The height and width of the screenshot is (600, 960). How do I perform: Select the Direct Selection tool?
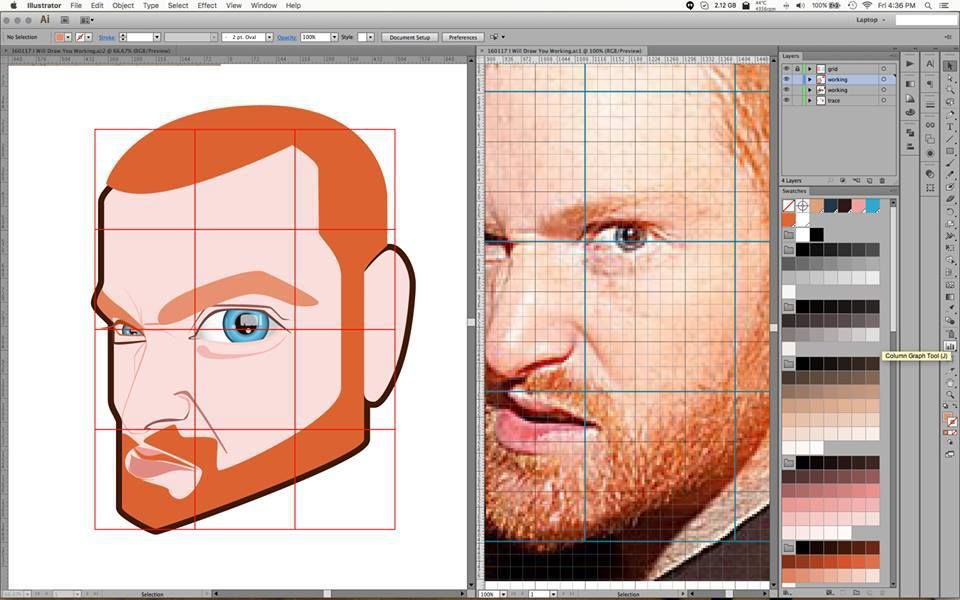[x=950, y=78]
